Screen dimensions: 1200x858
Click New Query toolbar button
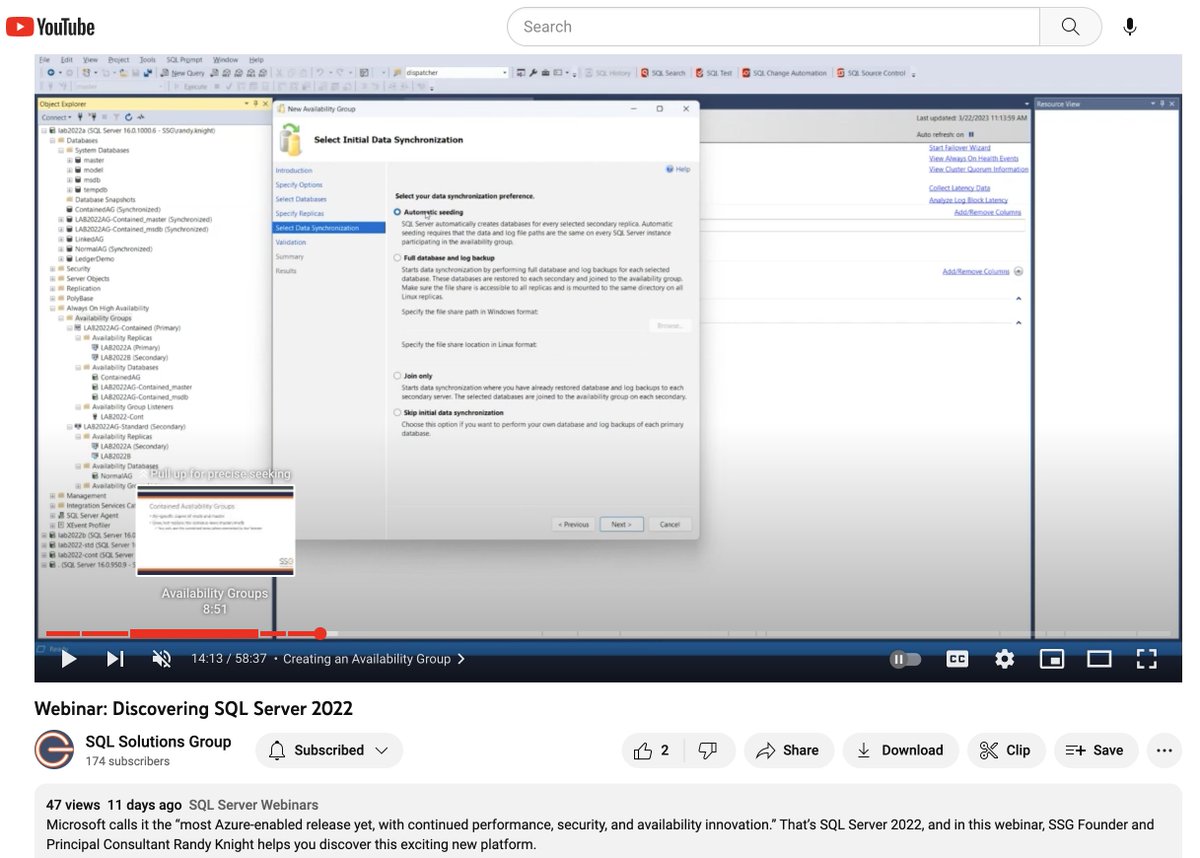[183, 73]
